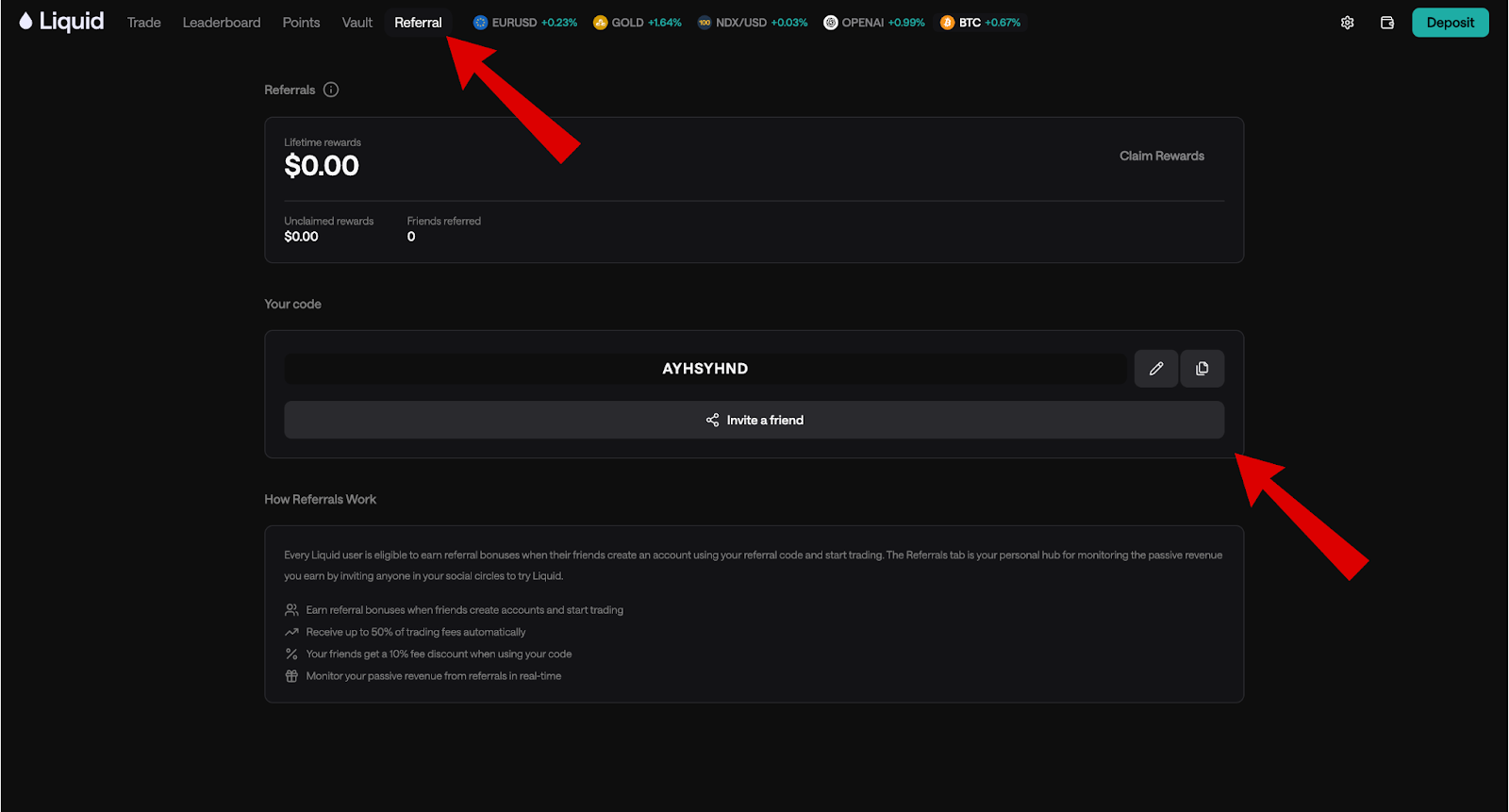The width and height of the screenshot is (1509, 812).
Task: Click the EURUSD coin icon
Action: click(x=481, y=23)
